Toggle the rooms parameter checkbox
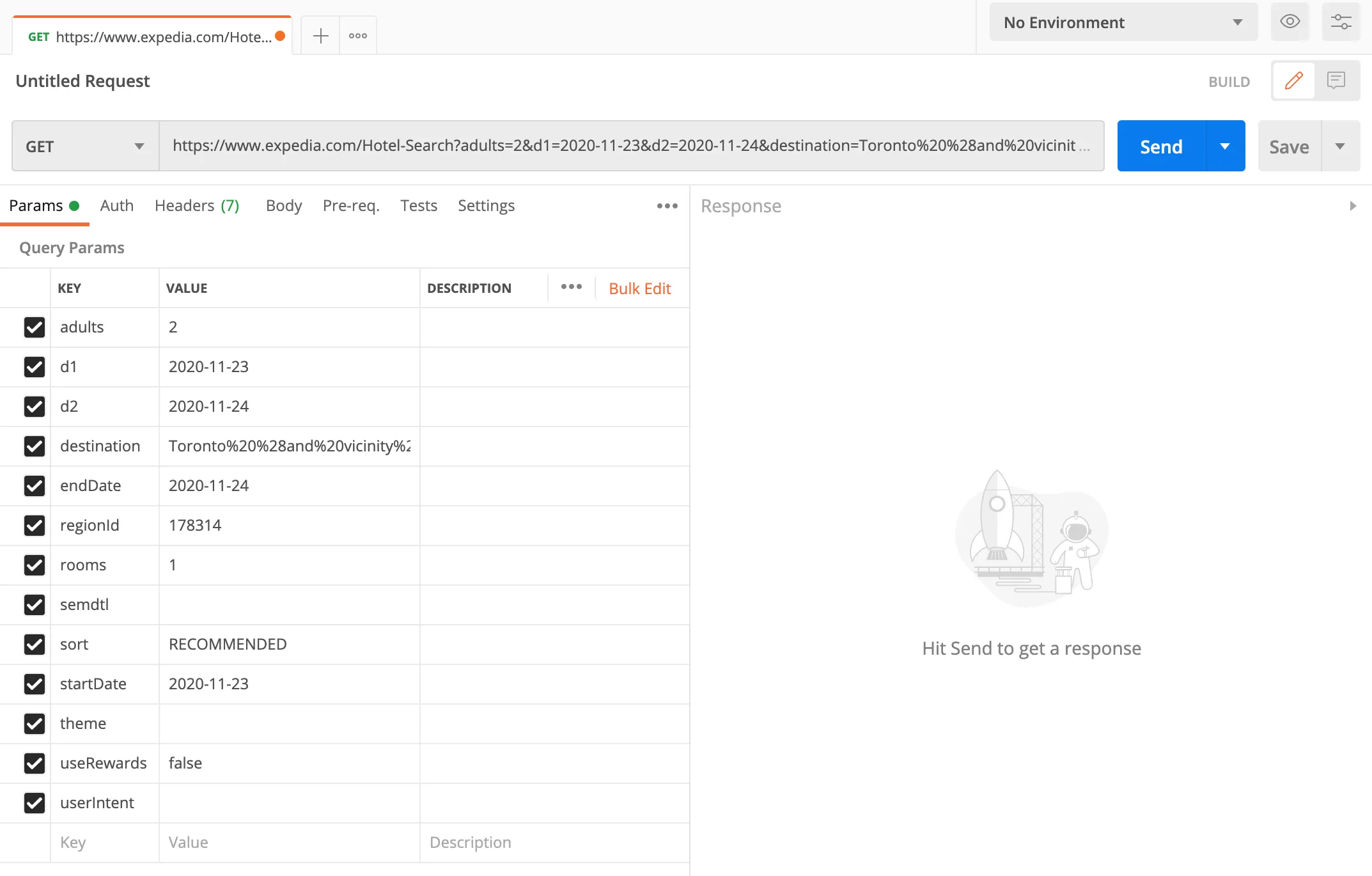This screenshot has width=1372, height=876. (35, 565)
